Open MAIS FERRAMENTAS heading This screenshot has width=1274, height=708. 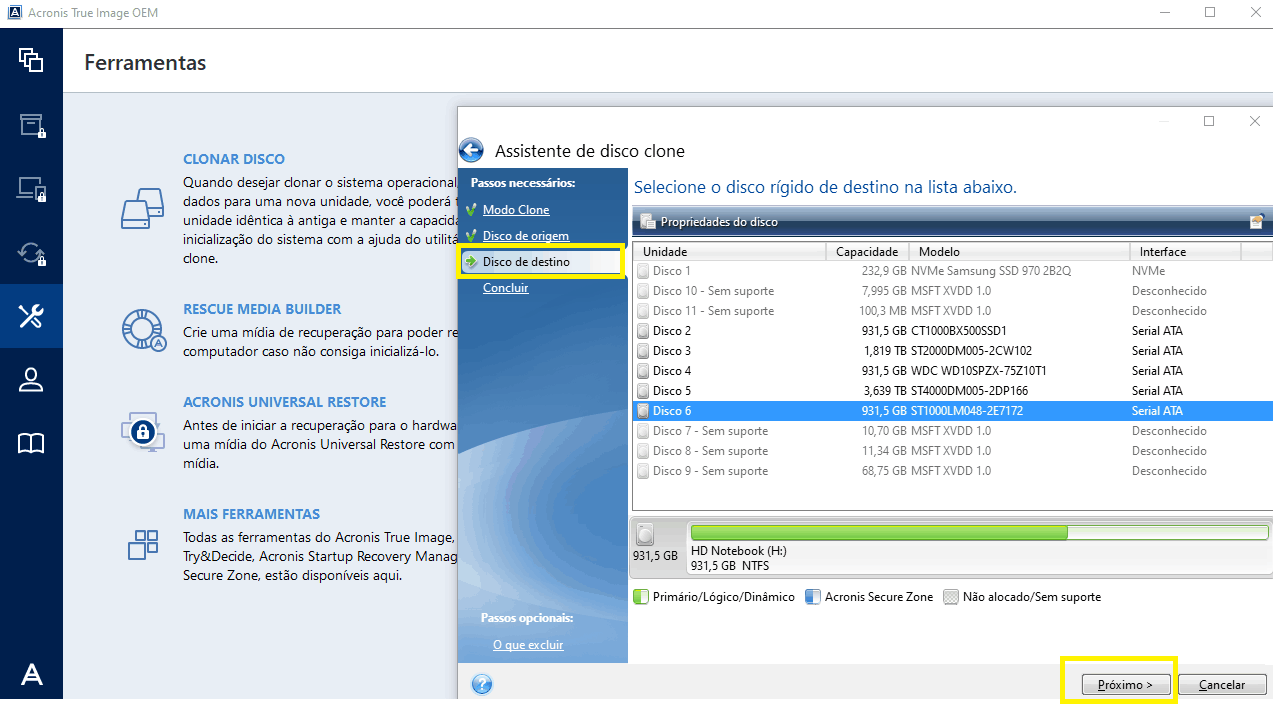tap(252, 514)
